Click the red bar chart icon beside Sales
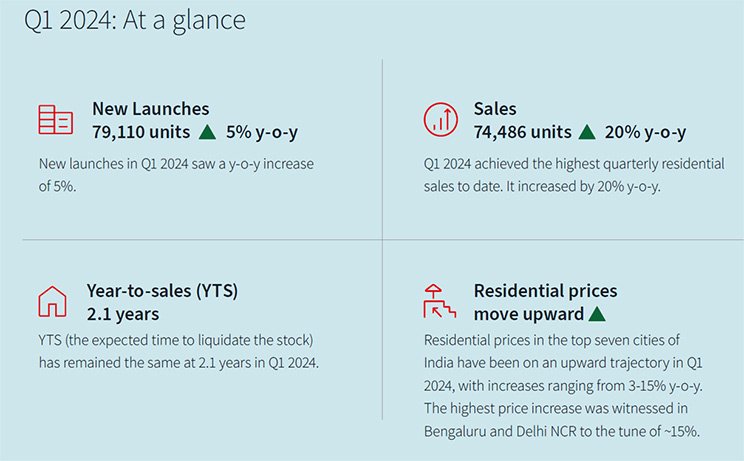This screenshot has width=744, height=461. pyautogui.click(x=441, y=120)
